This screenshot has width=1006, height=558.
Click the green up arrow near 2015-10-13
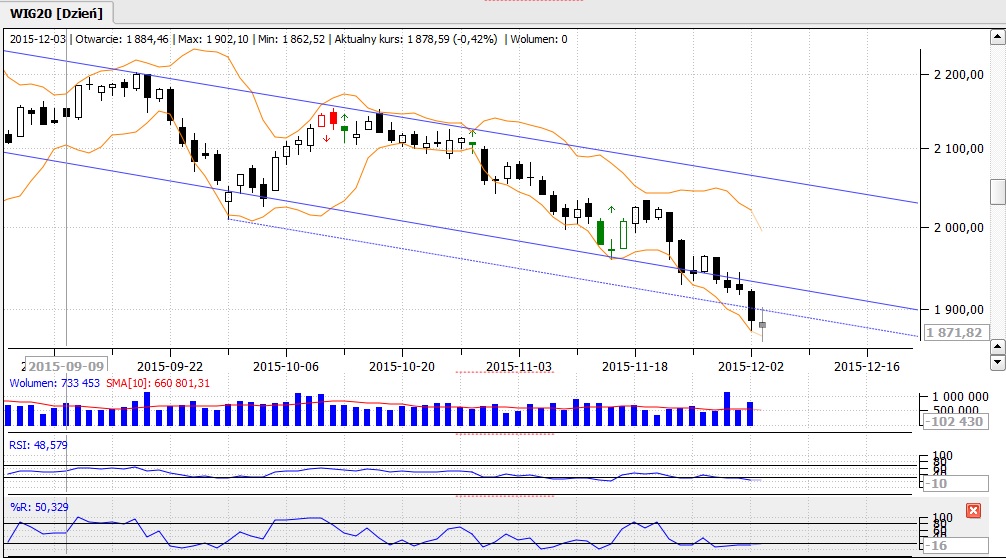click(x=344, y=117)
